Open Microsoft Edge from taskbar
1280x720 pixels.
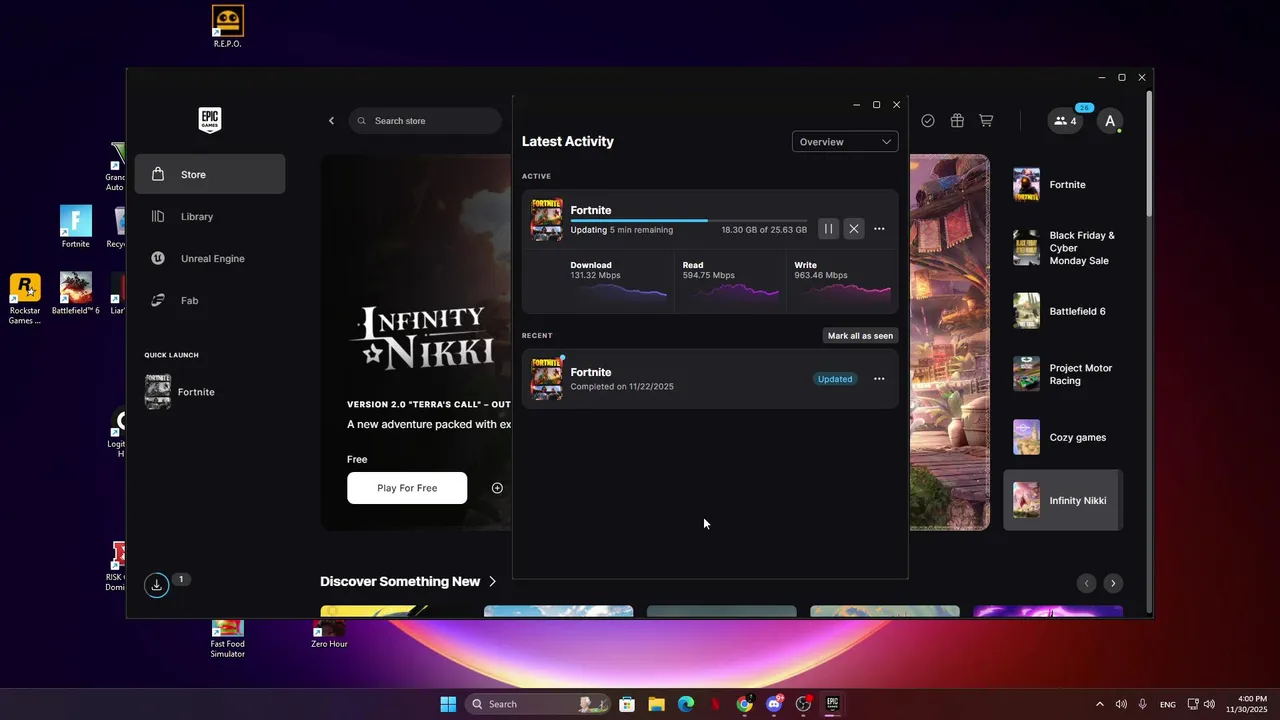pos(686,704)
